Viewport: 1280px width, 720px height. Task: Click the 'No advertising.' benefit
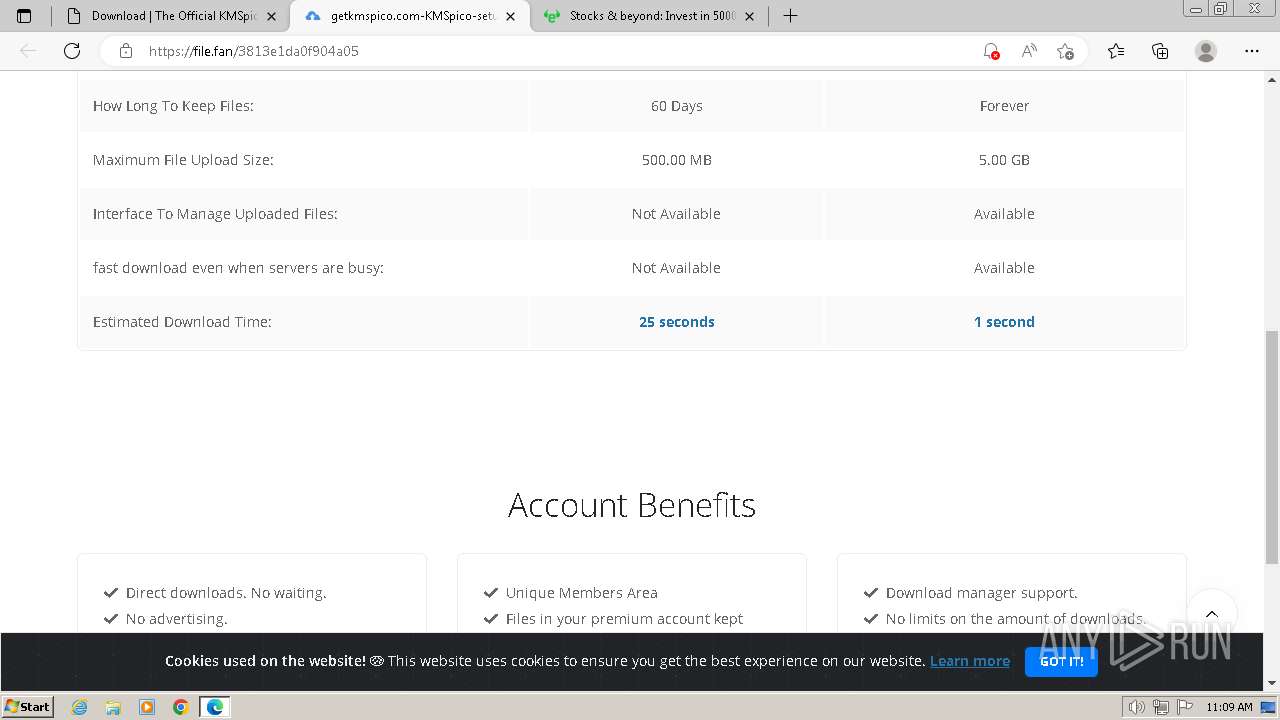176,619
